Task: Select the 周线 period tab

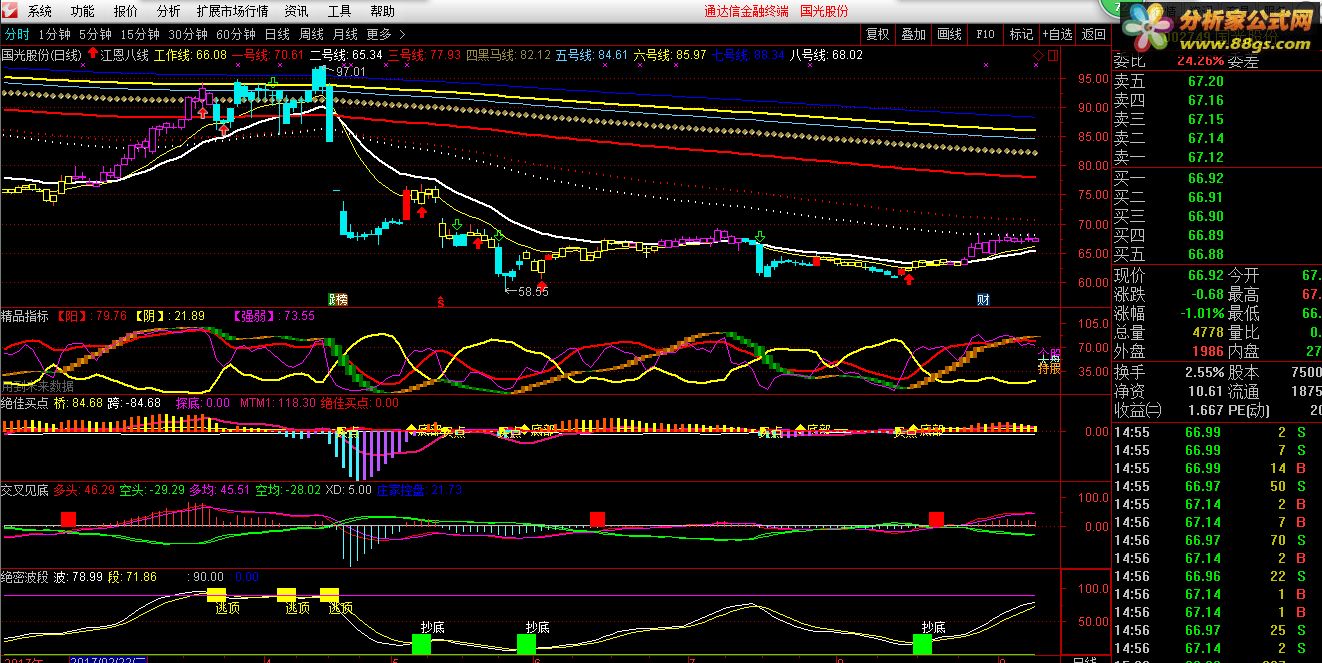Action: 311,34
